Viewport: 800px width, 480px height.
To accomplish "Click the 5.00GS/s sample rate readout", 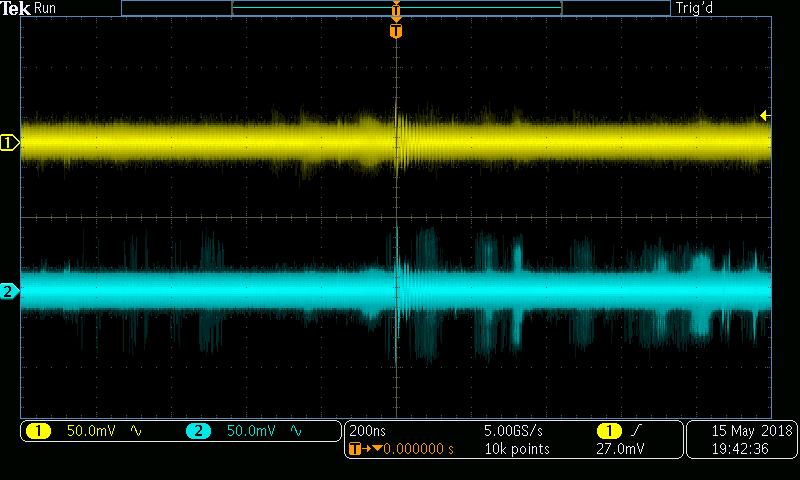I will (513, 431).
